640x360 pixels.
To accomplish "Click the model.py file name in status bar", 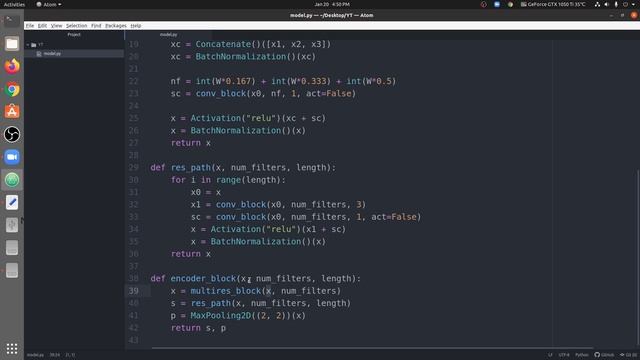I will click(x=35, y=355).
